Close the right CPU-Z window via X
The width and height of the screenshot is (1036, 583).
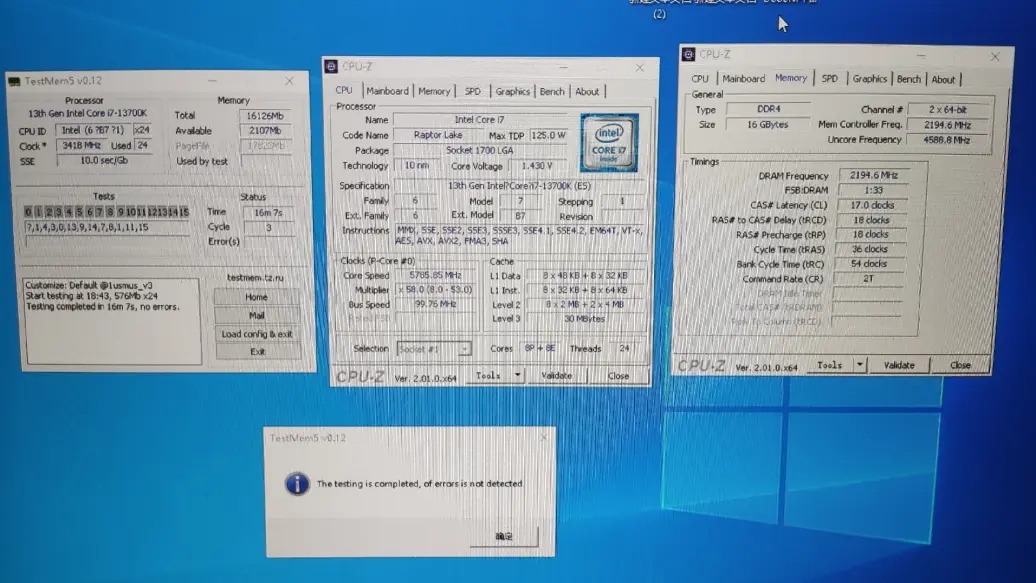click(995, 57)
